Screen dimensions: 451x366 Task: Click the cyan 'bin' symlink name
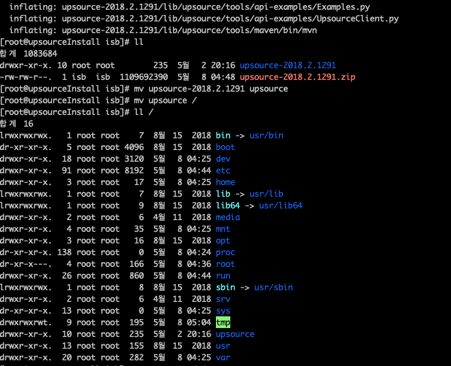(x=223, y=135)
